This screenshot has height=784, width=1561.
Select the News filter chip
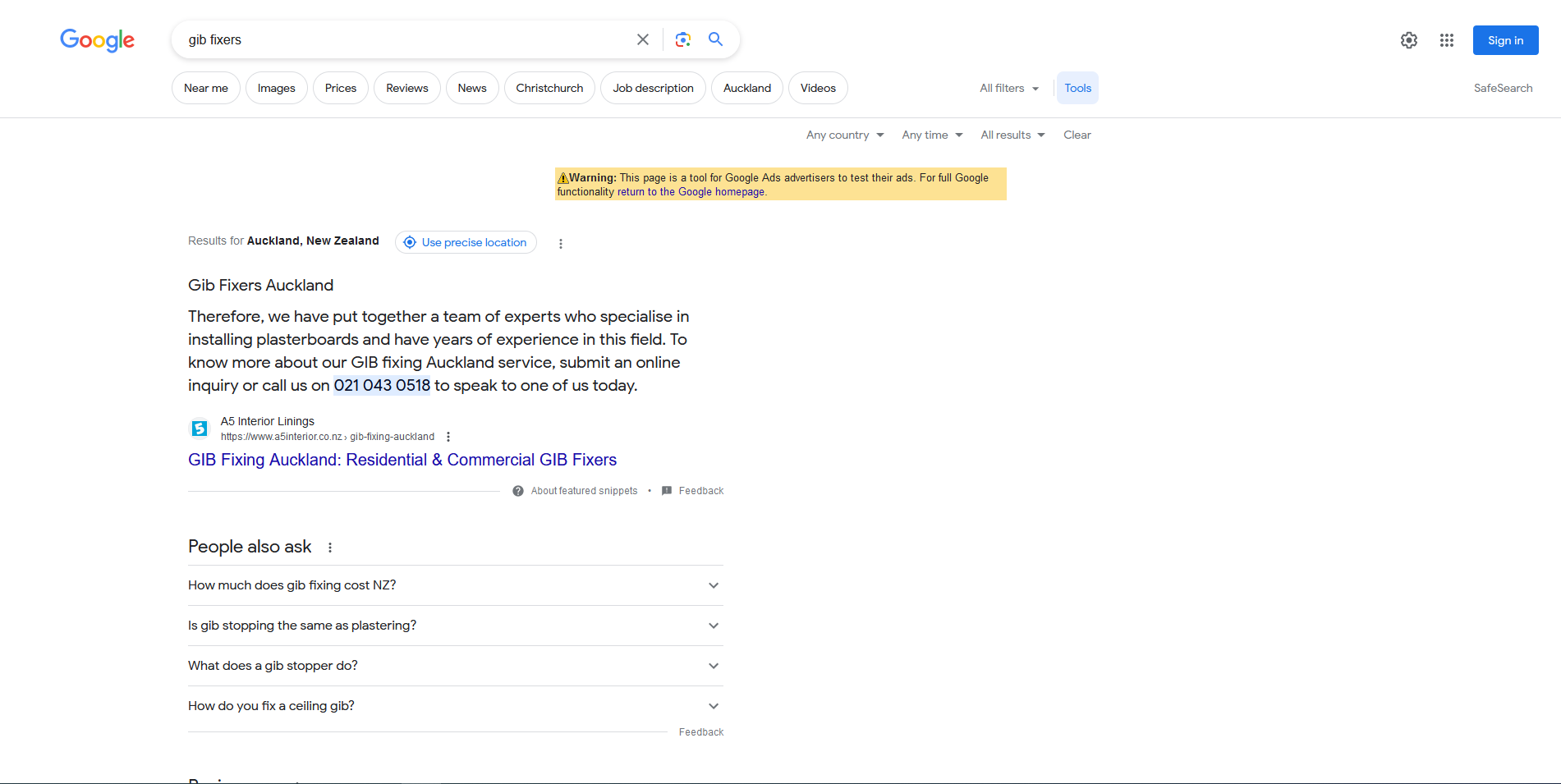[472, 88]
